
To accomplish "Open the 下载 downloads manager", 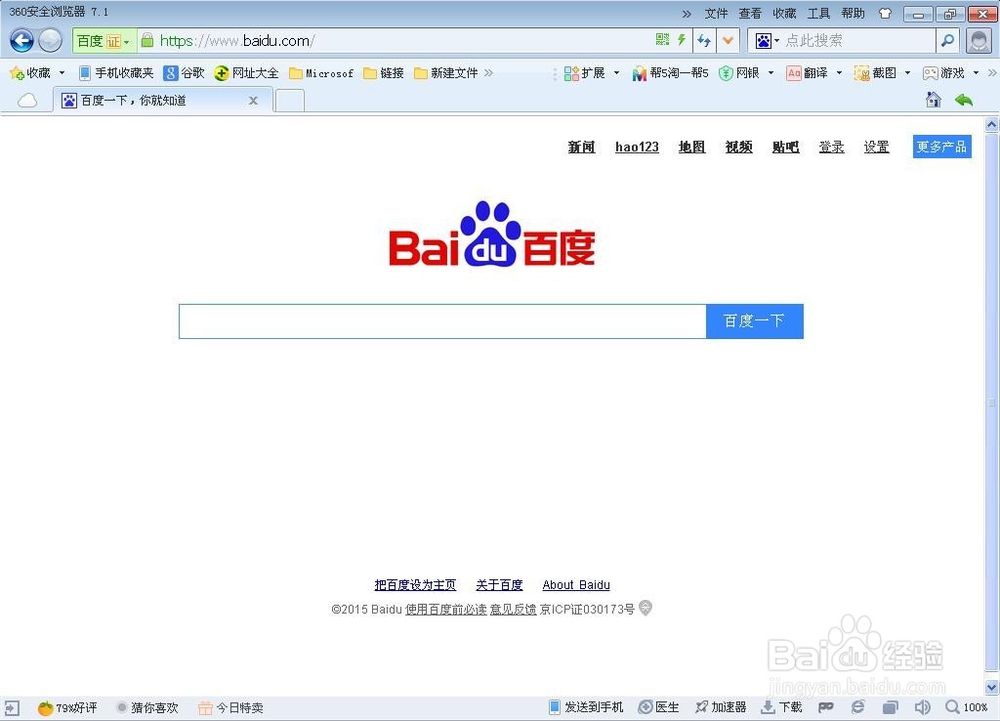I will tap(782, 707).
